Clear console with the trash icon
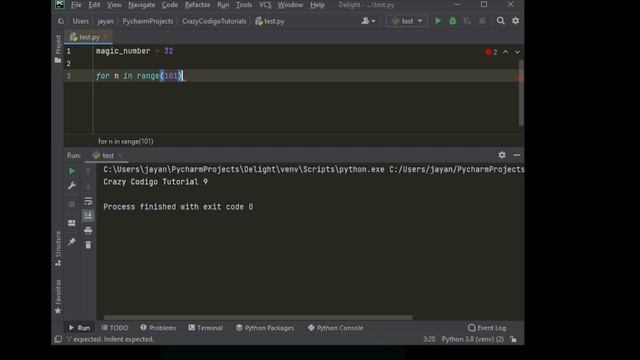This screenshot has width=640, height=360. click(88, 245)
